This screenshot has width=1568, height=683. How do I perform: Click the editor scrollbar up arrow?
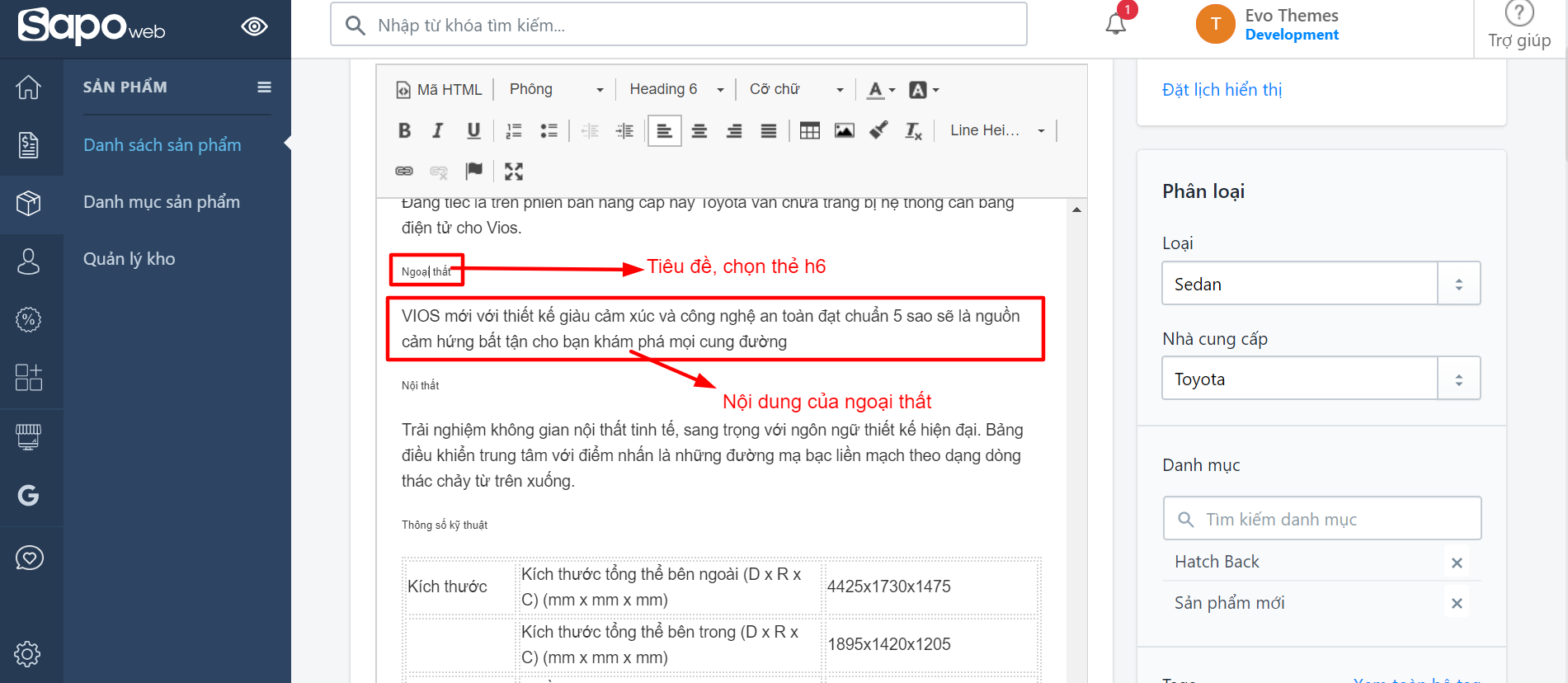tap(1076, 210)
